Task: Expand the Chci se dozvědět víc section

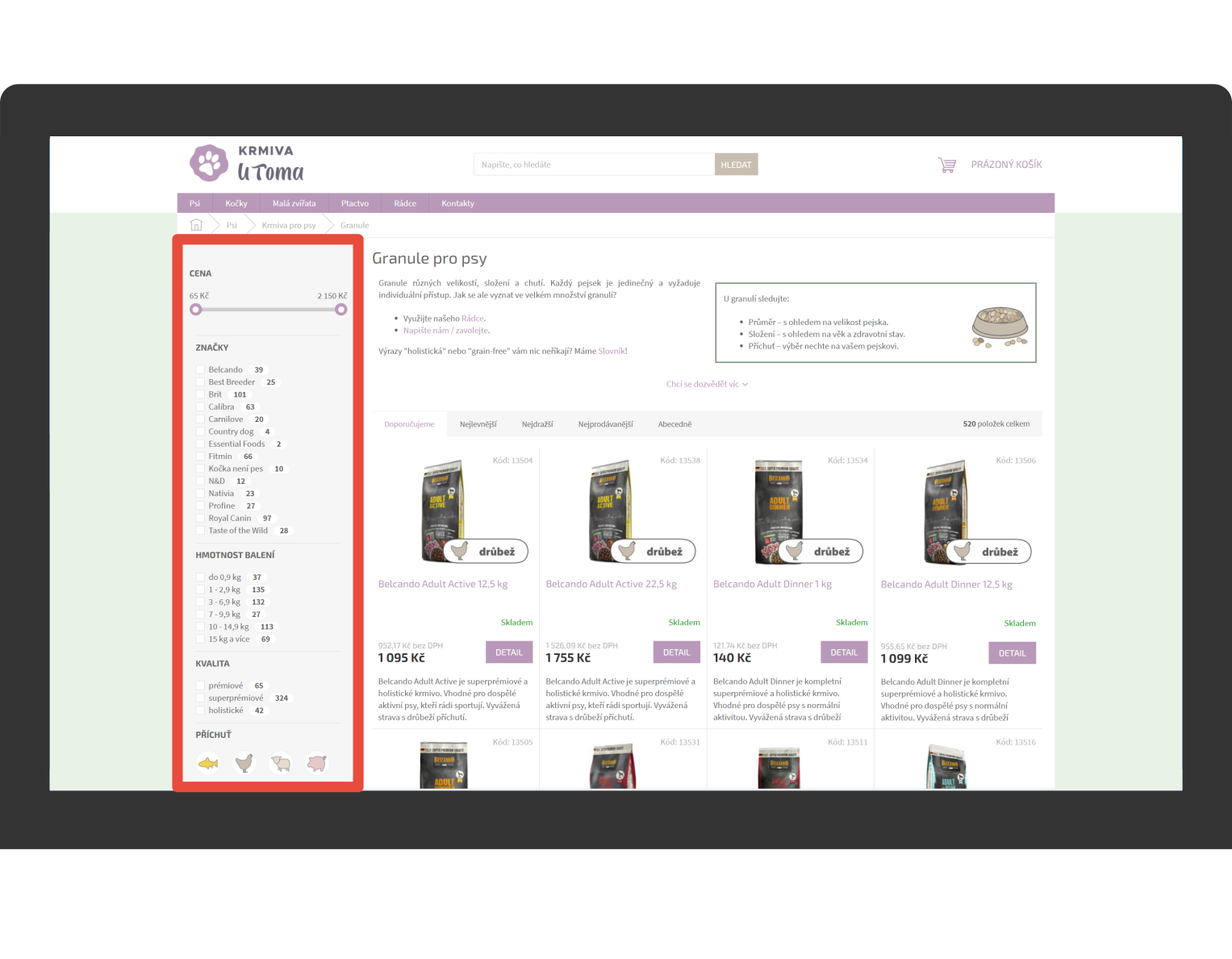Action: (707, 384)
